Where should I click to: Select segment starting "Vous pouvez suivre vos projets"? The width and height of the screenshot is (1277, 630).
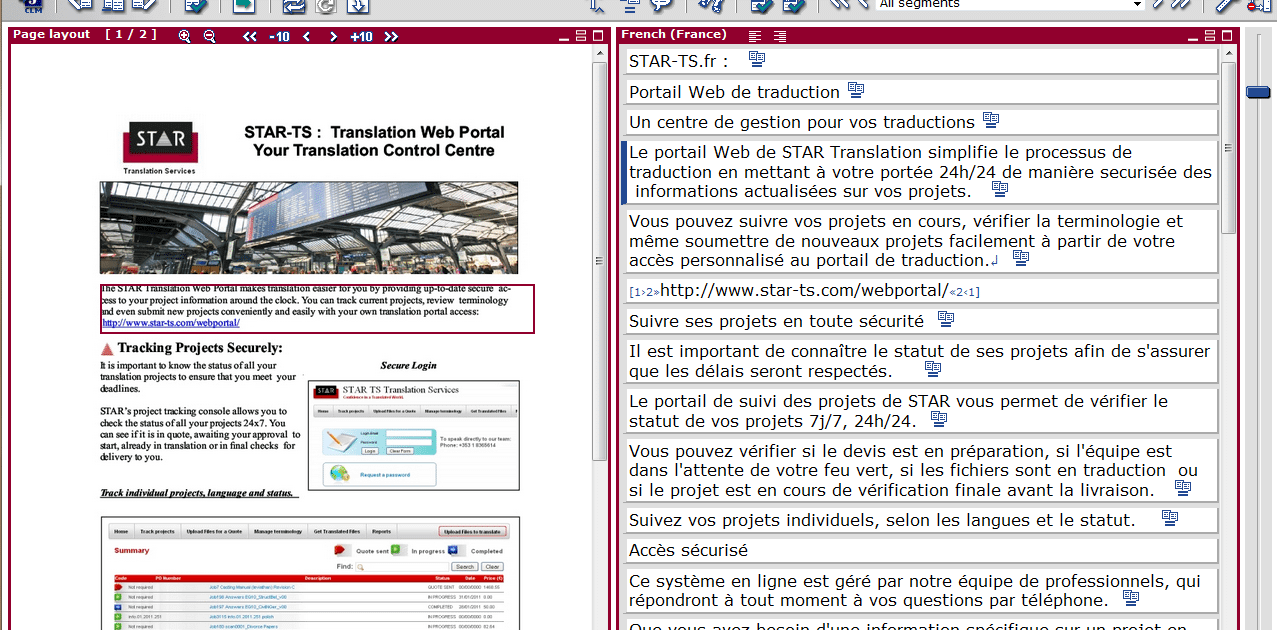tap(920, 241)
